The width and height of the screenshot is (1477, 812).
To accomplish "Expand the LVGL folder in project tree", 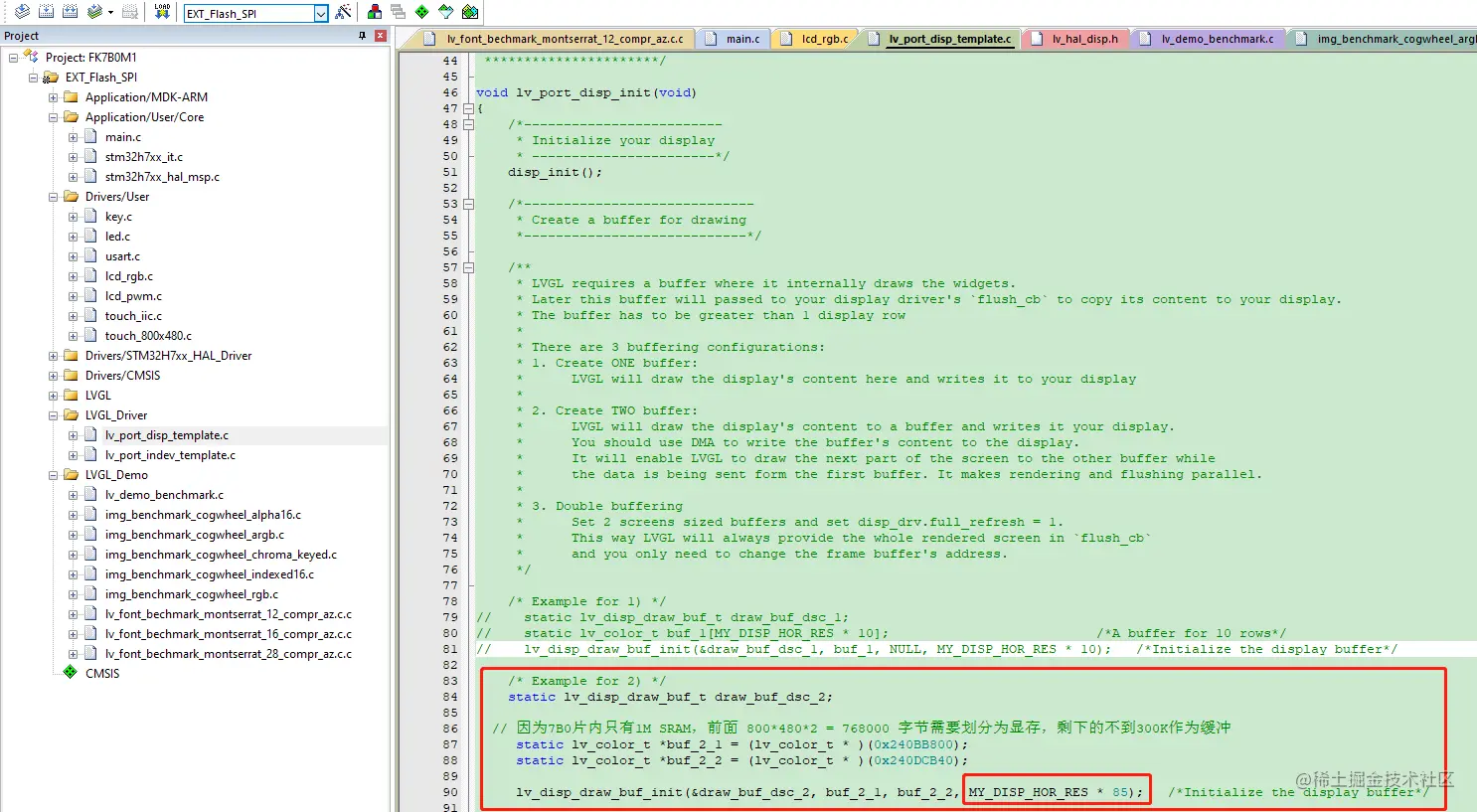I will [x=53, y=396].
